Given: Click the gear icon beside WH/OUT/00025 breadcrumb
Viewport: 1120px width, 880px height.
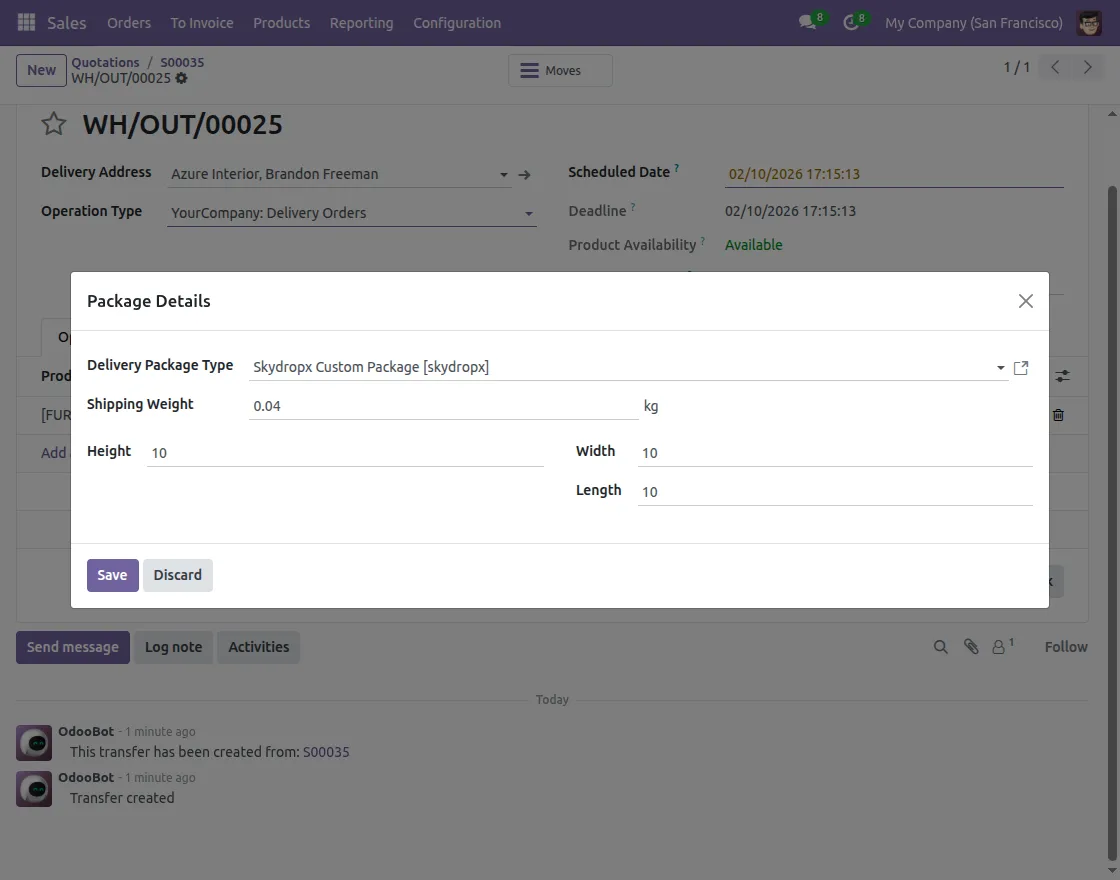Looking at the screenshot, I should [181, 78].
